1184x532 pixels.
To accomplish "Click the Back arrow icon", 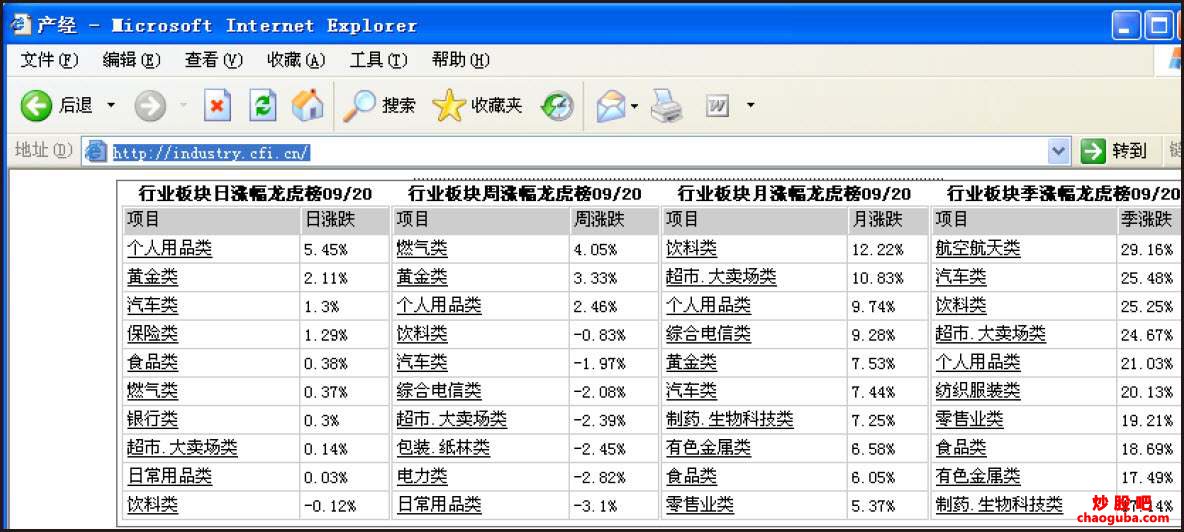I will coord(35,106).
